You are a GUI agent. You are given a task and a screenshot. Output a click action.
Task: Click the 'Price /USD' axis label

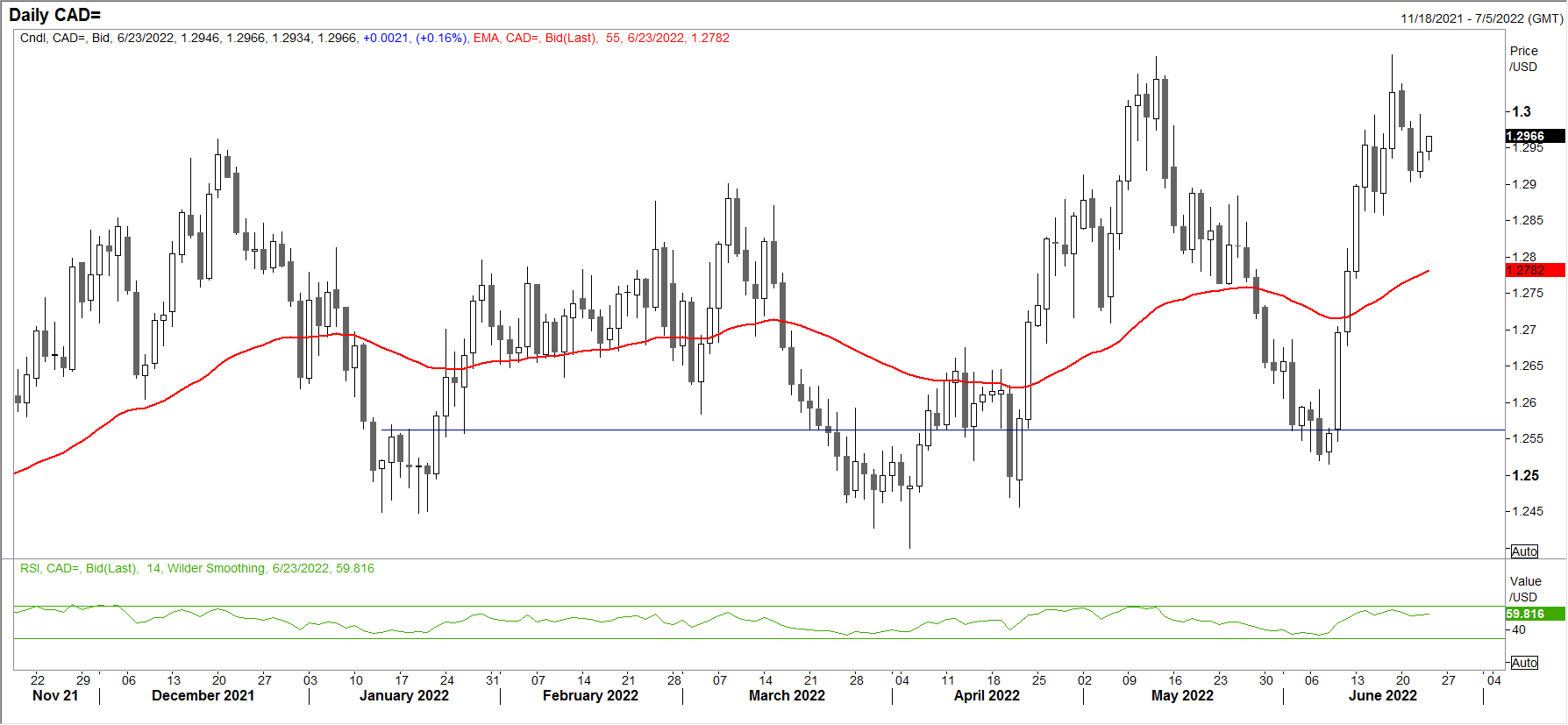[x=1524, y=59]
